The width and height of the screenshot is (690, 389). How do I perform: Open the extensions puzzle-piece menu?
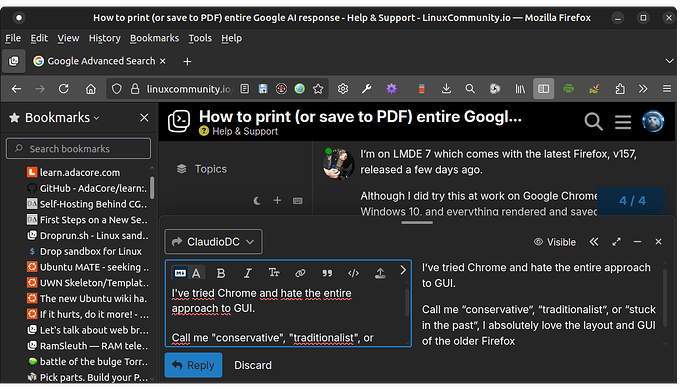(620, 89)
